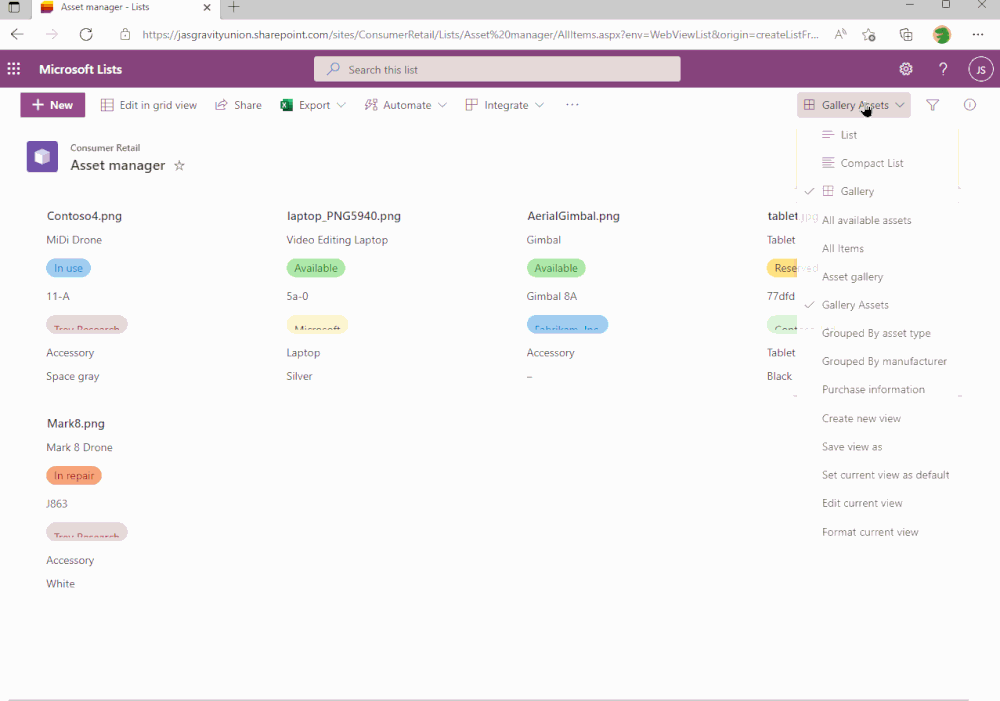The image size is (1000, 701).
Task: Select Set current view as default
Action: (883, 474)
